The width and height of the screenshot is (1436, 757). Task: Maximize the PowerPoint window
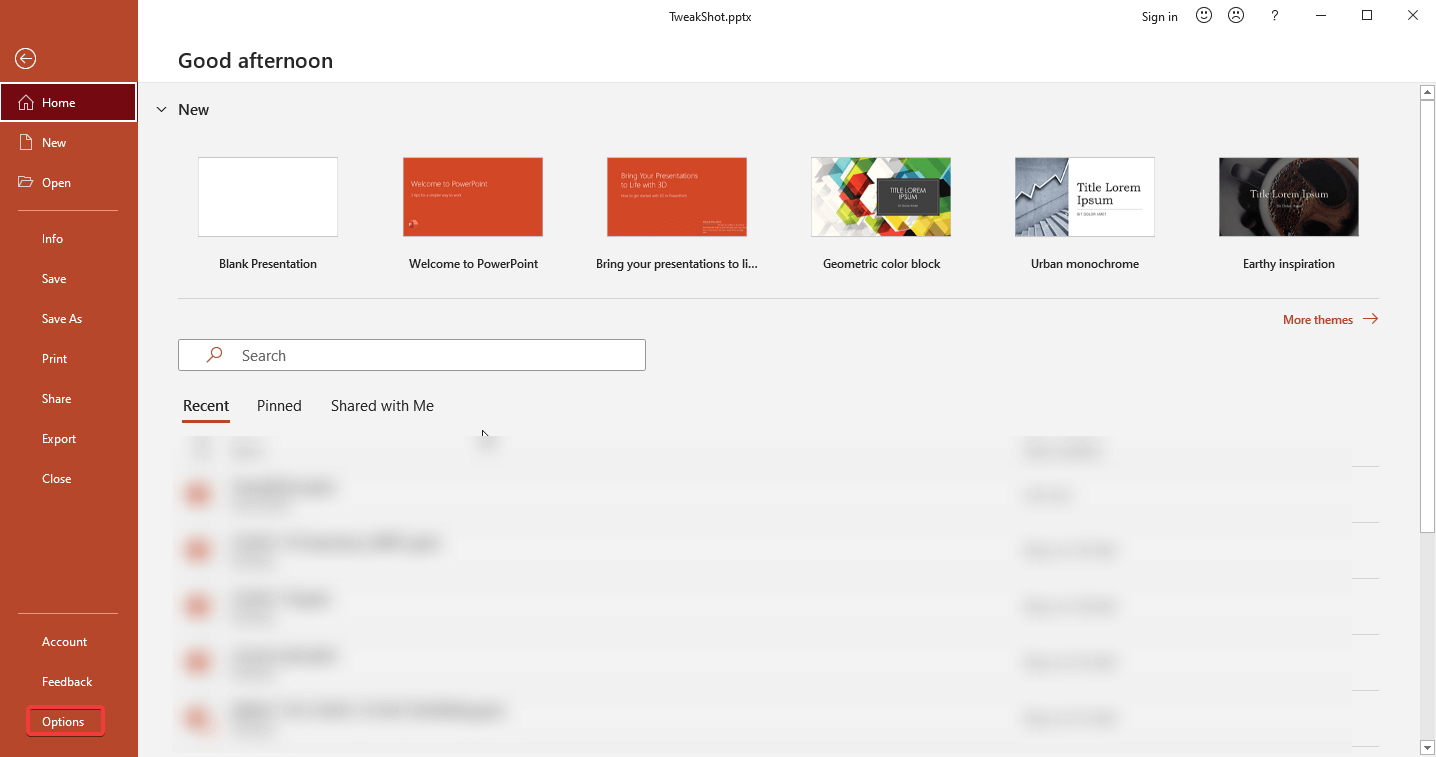point(1367,16)
